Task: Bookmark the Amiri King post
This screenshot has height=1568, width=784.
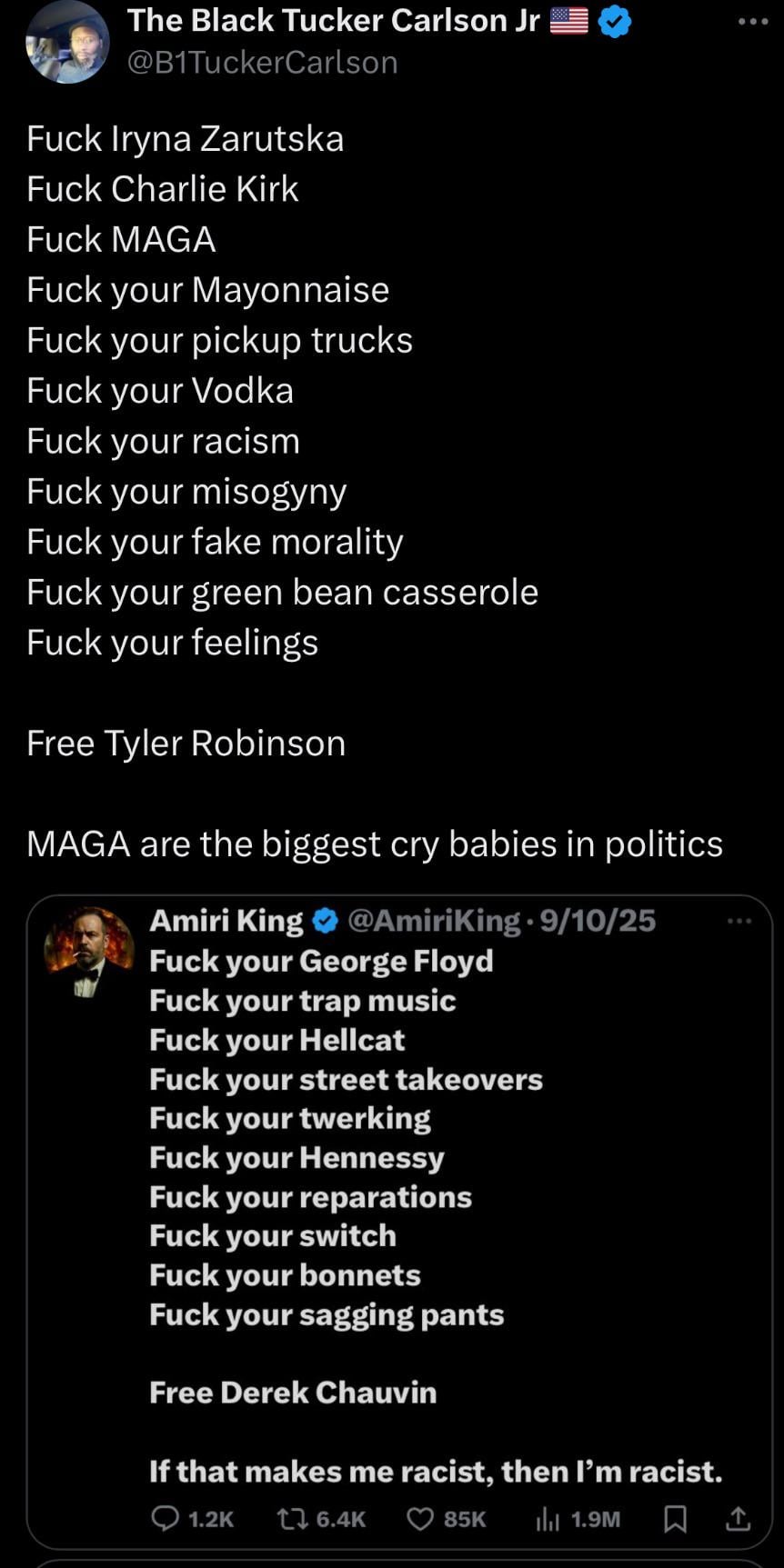Action: pos(675,1518)
